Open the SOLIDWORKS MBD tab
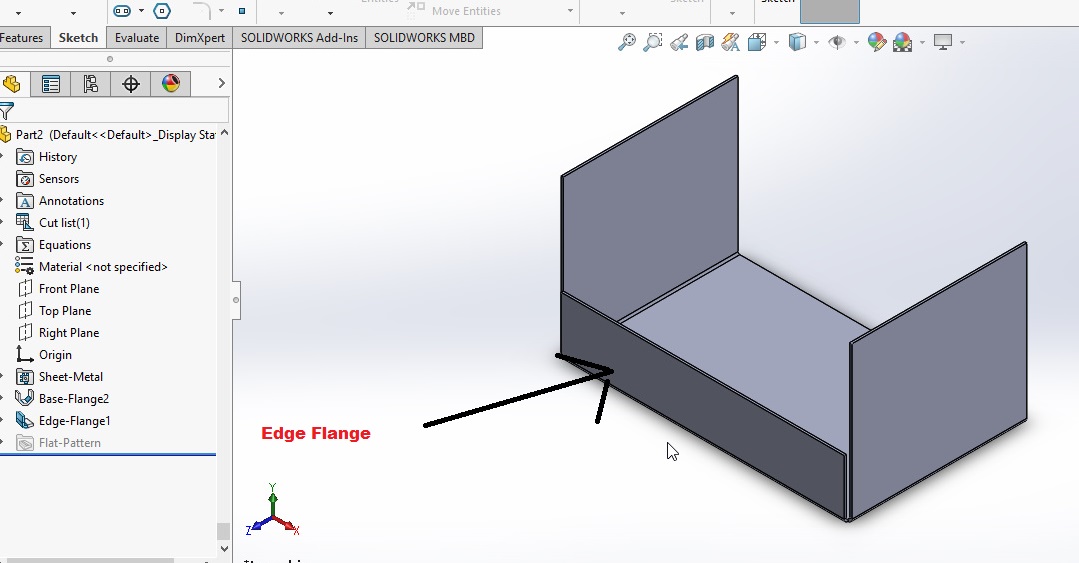This screenshot has height=563, width=1079. click(424, 38)
